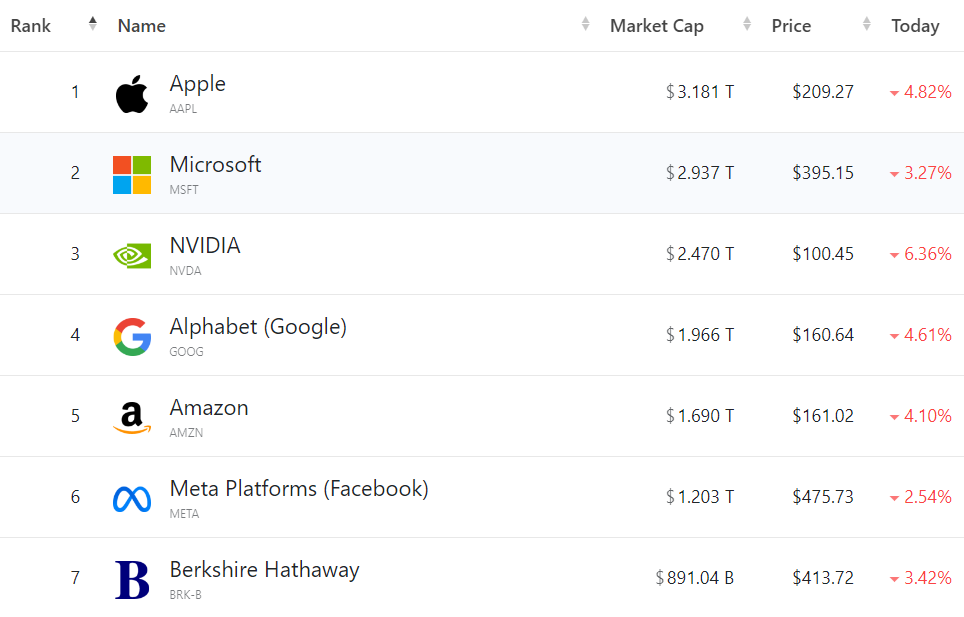
Task: Open Meta Platforms (Facebook) link
Action: (299, 489)
